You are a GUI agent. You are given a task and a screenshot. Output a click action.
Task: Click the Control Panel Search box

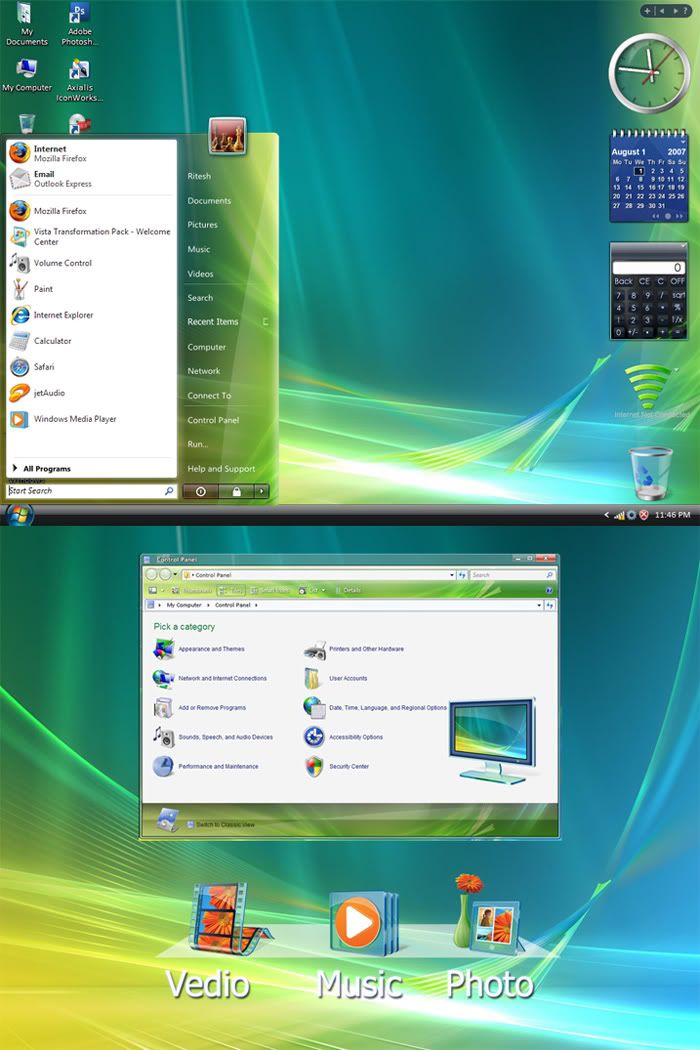pos(512,575)
